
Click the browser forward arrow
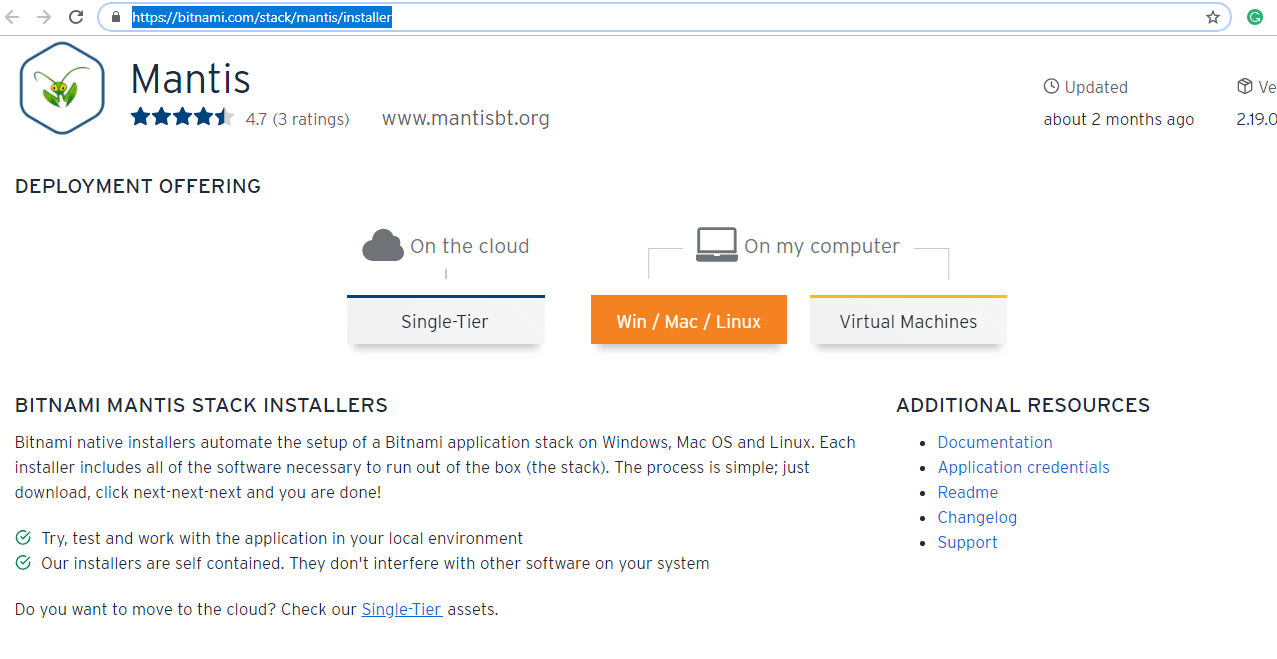pyautogui.click(x=44, y=17)
